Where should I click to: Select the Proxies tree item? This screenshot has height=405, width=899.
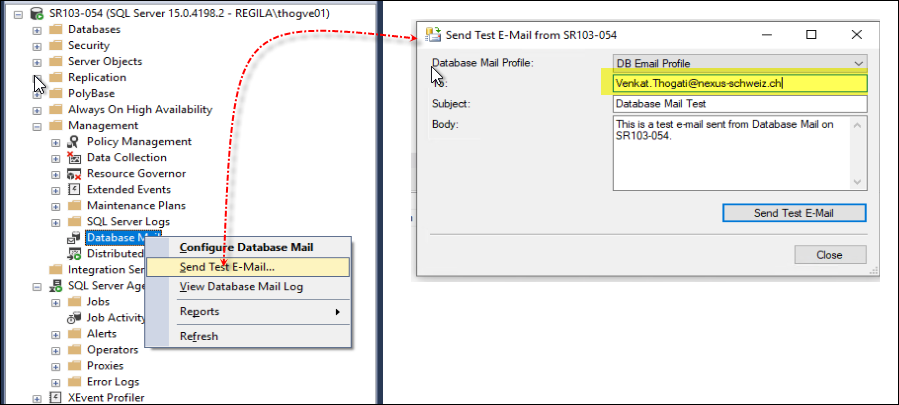[105, 366]
